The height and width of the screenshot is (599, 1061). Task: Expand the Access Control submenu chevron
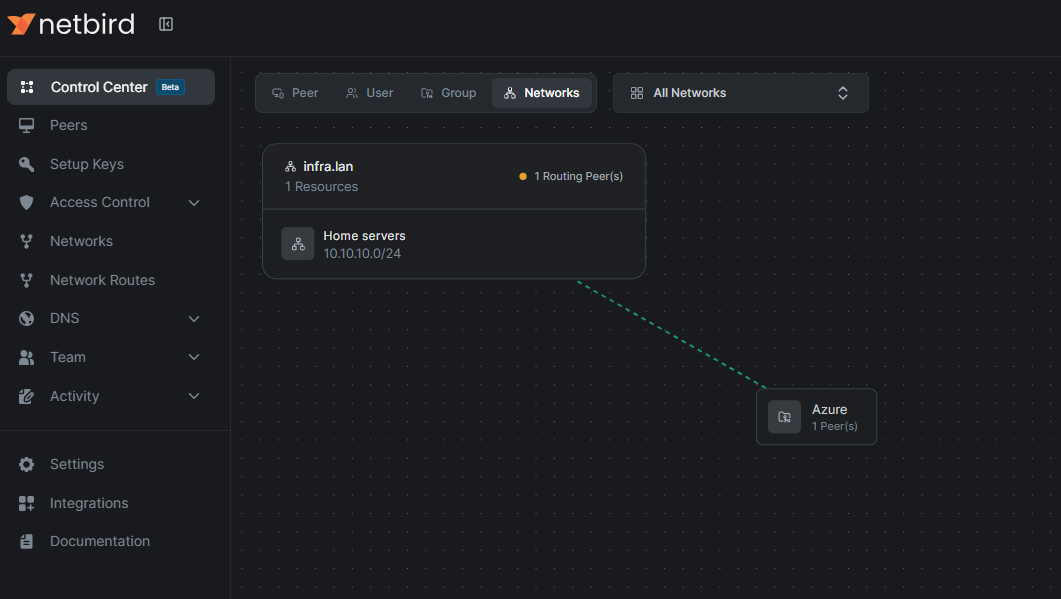pos(194,203)
